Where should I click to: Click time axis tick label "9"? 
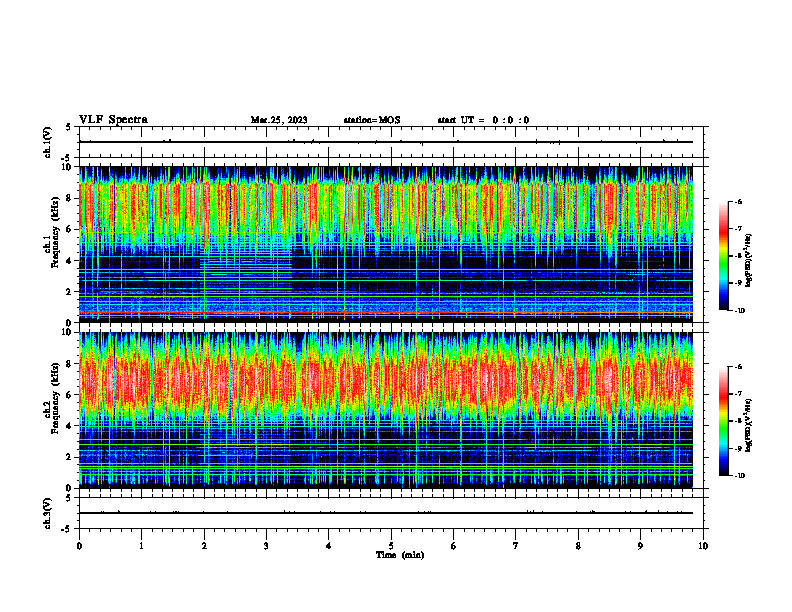pyautogui.click(x=640, y=546)
